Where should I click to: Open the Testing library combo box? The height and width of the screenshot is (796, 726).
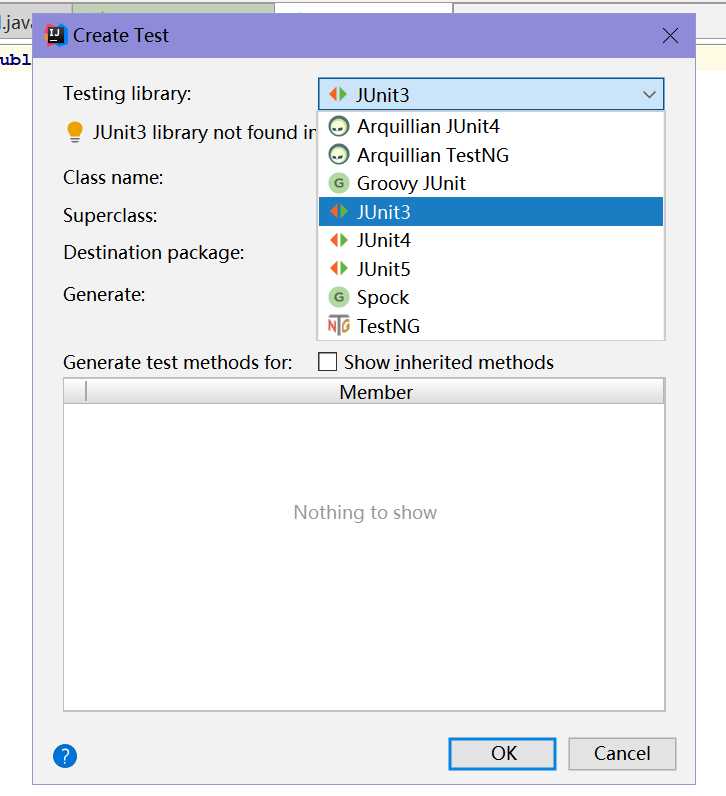[x=490, y=94]
